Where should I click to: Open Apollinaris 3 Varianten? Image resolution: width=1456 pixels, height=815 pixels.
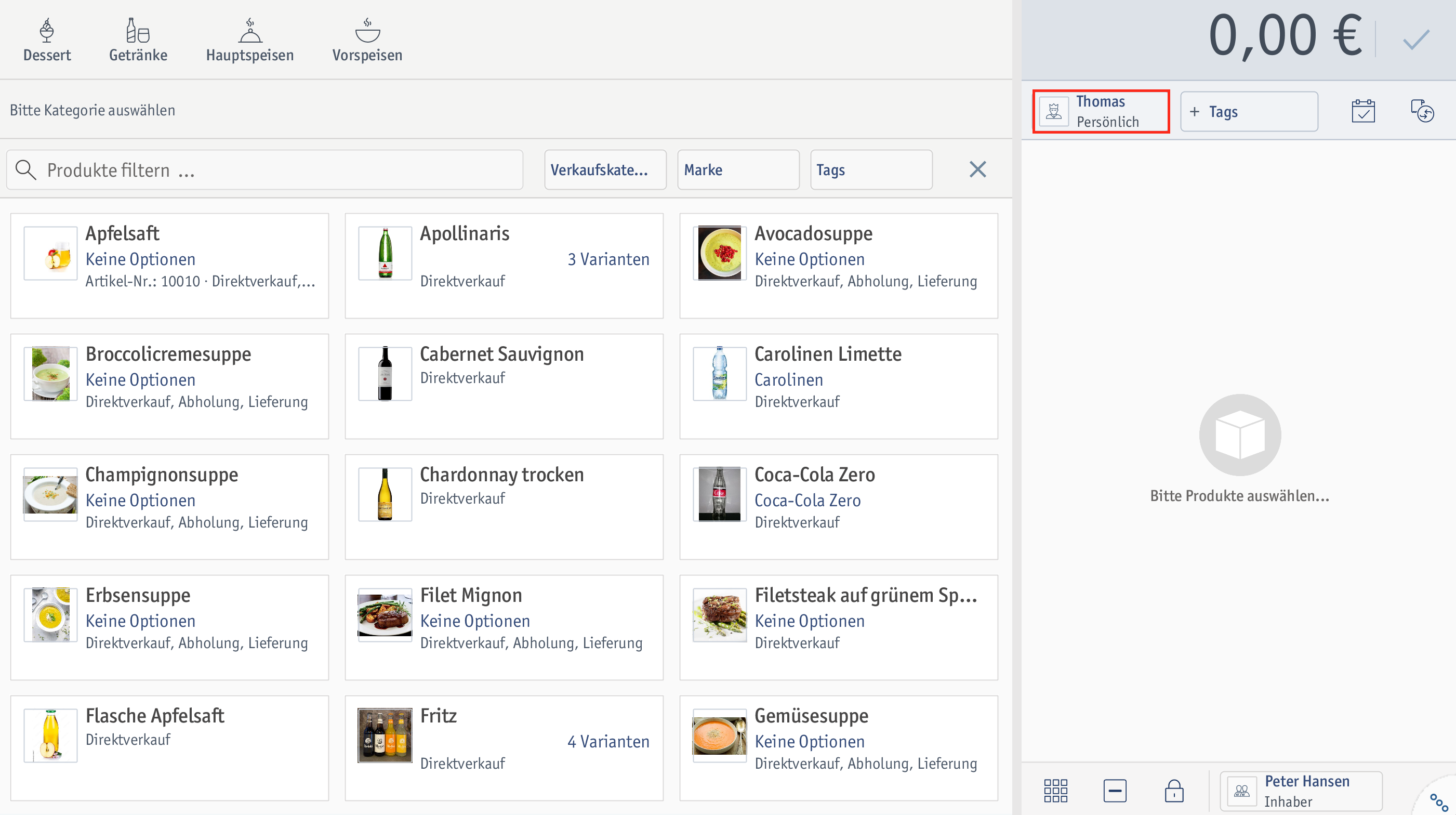(504, 266)
